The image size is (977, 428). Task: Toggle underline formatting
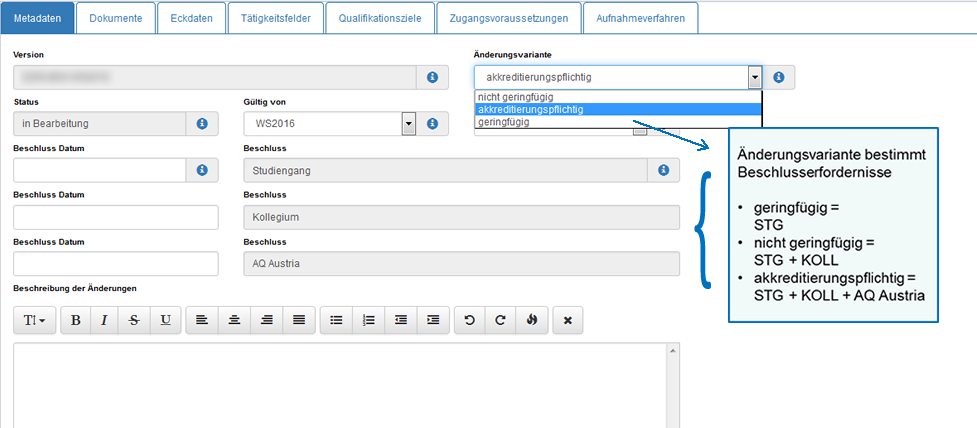tap(165, 320)
